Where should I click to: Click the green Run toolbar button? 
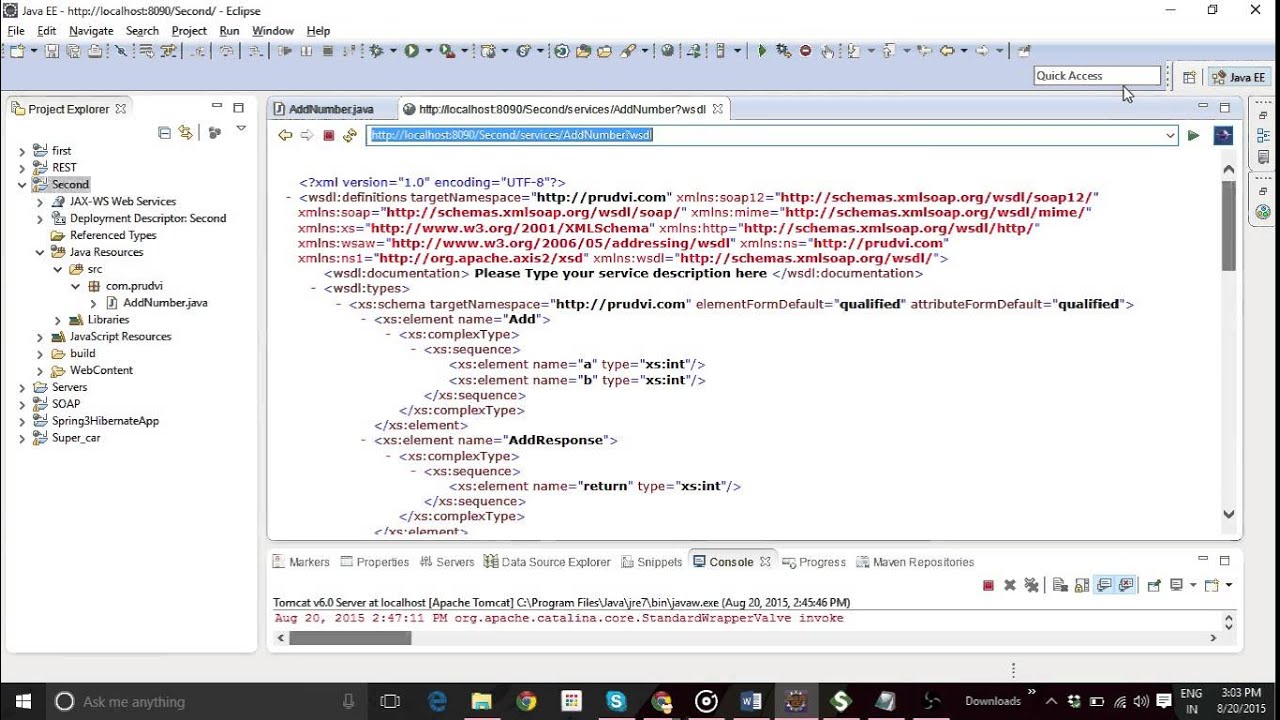click(x=411, y=51)
